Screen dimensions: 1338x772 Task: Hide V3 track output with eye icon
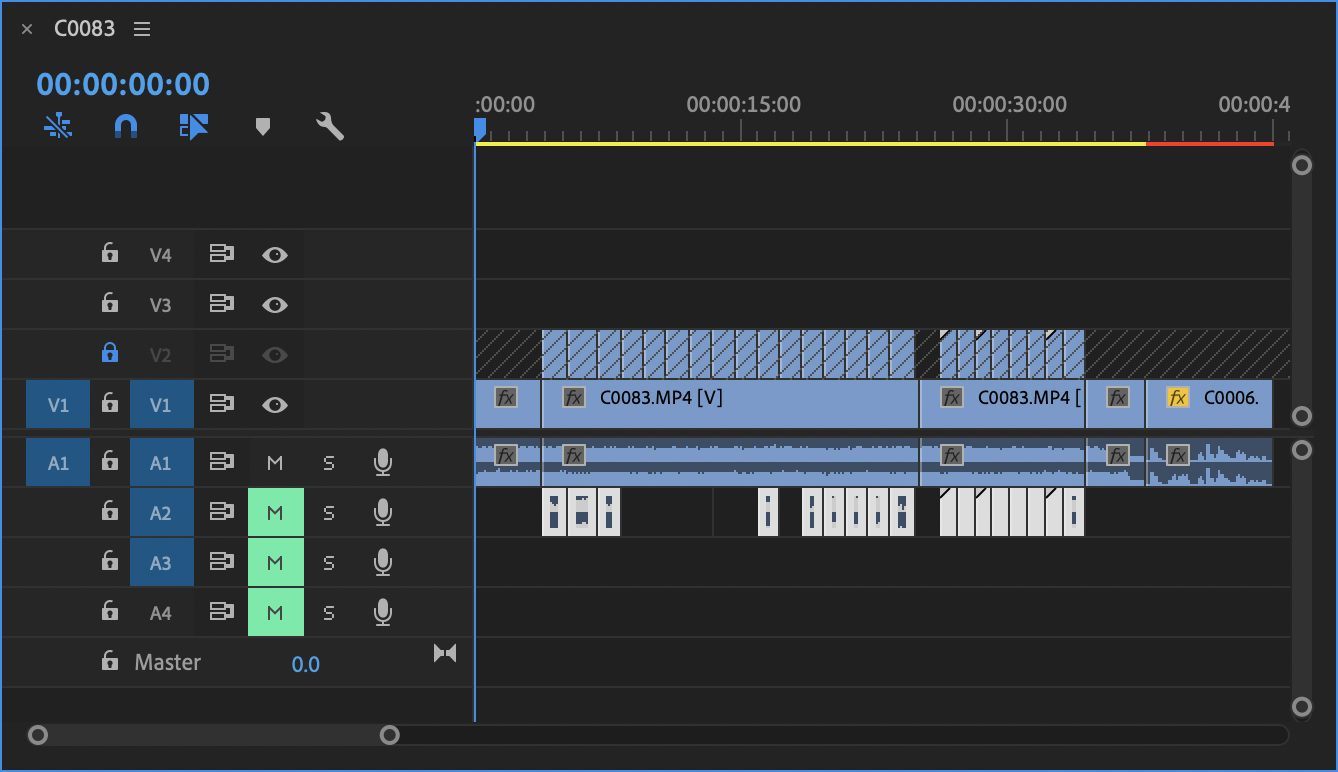click(x=275, y=304)
